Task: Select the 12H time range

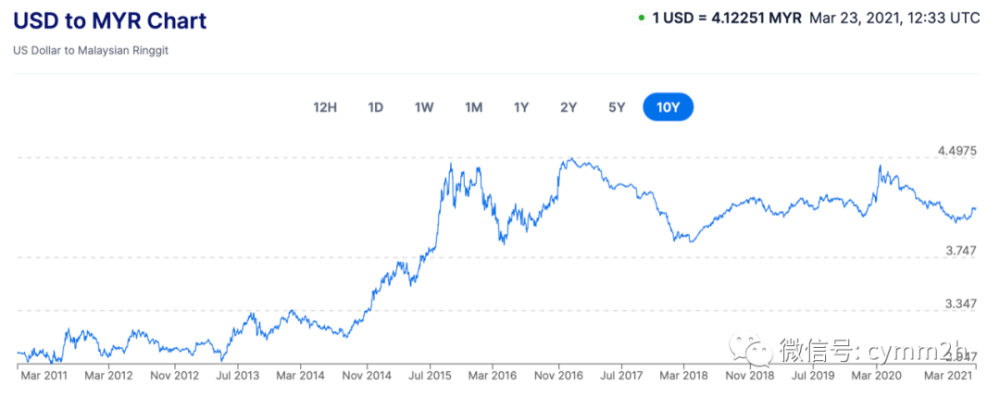Action: pyautogui.click(x=325, y=107)
